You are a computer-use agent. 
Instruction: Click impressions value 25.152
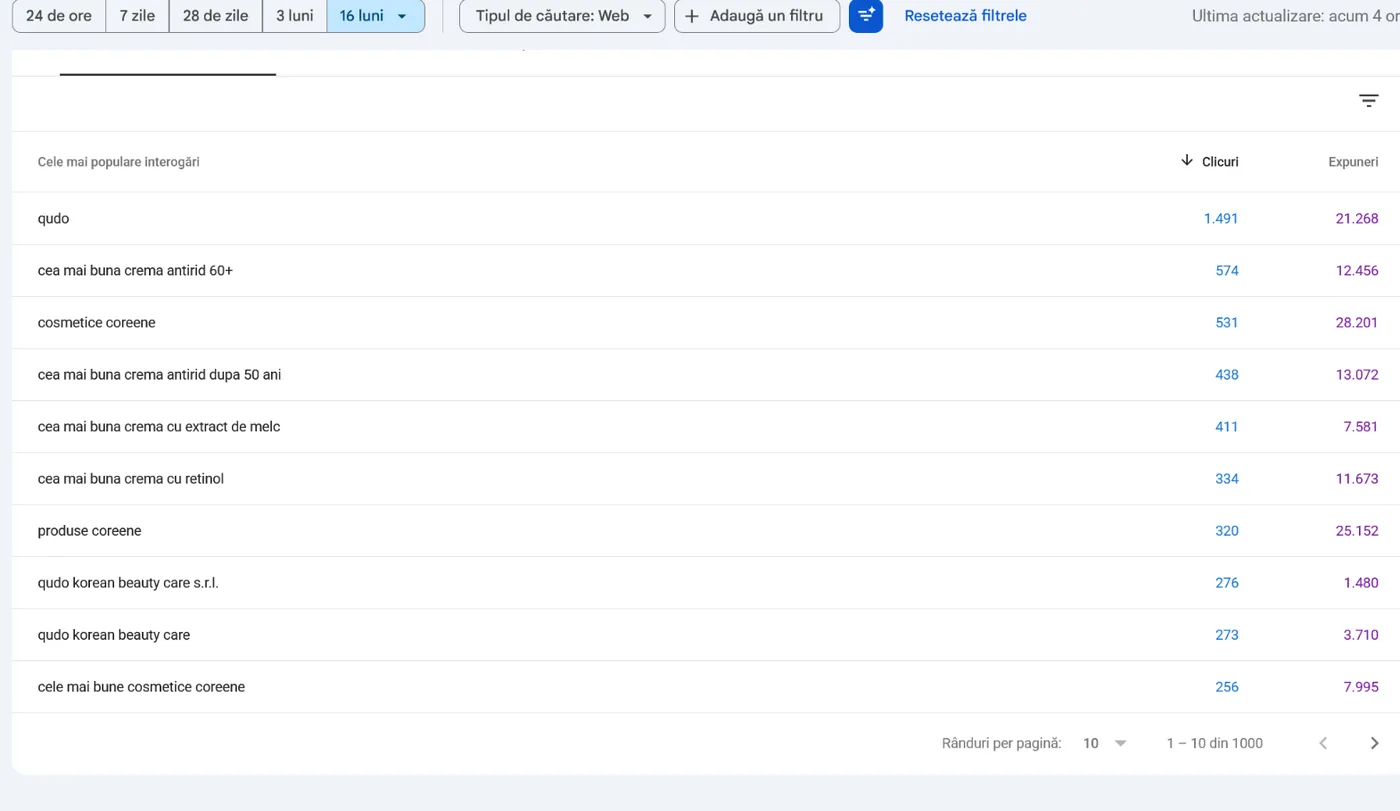pyautogui.click(x=1357, y=530)
